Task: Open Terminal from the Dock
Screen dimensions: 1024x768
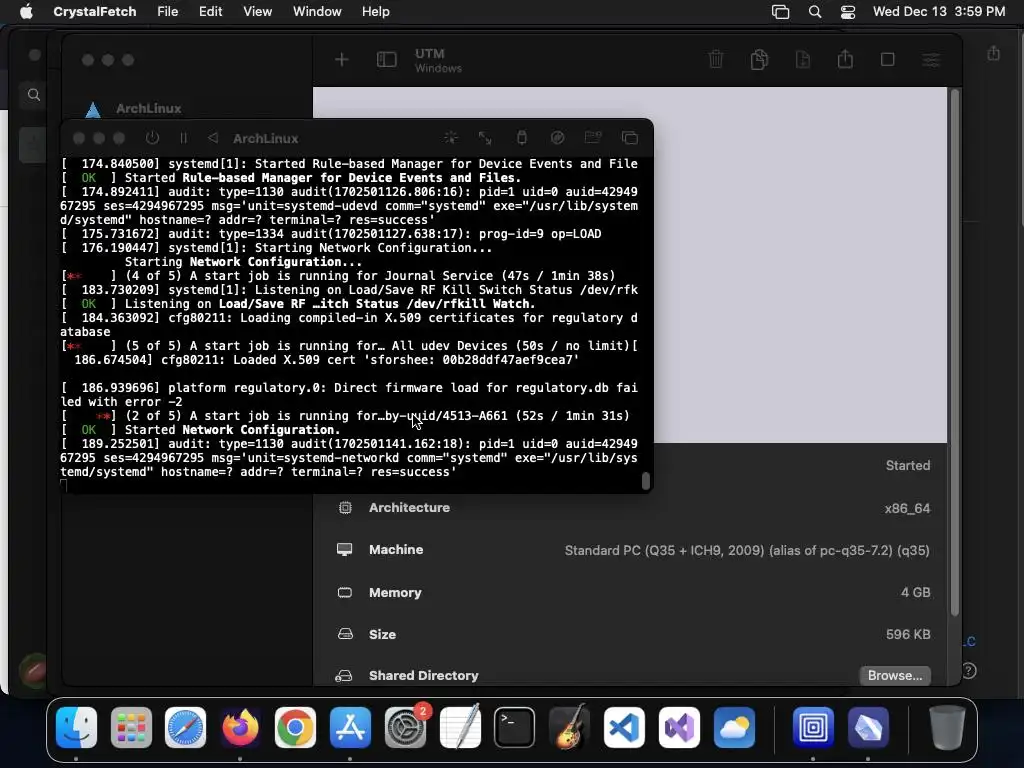Action: pyautogui.click(x=515, y=727)
